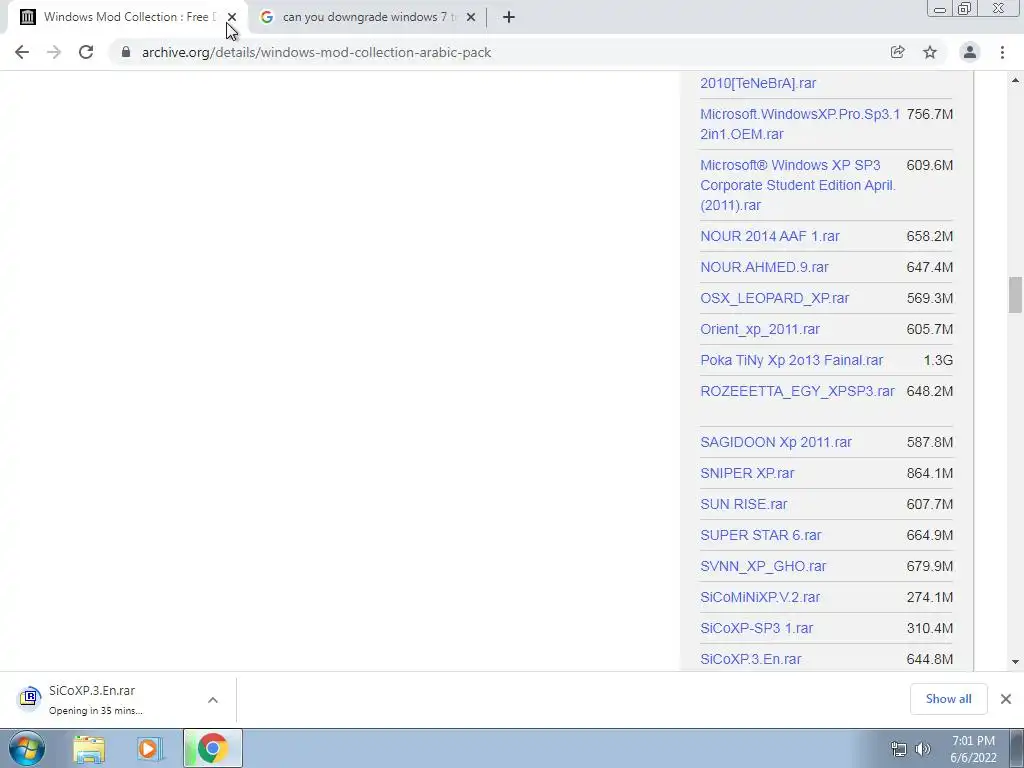Viewport: 1024px width, 768px height.
Task: Bookmark this page with the star
Action: 930,52
